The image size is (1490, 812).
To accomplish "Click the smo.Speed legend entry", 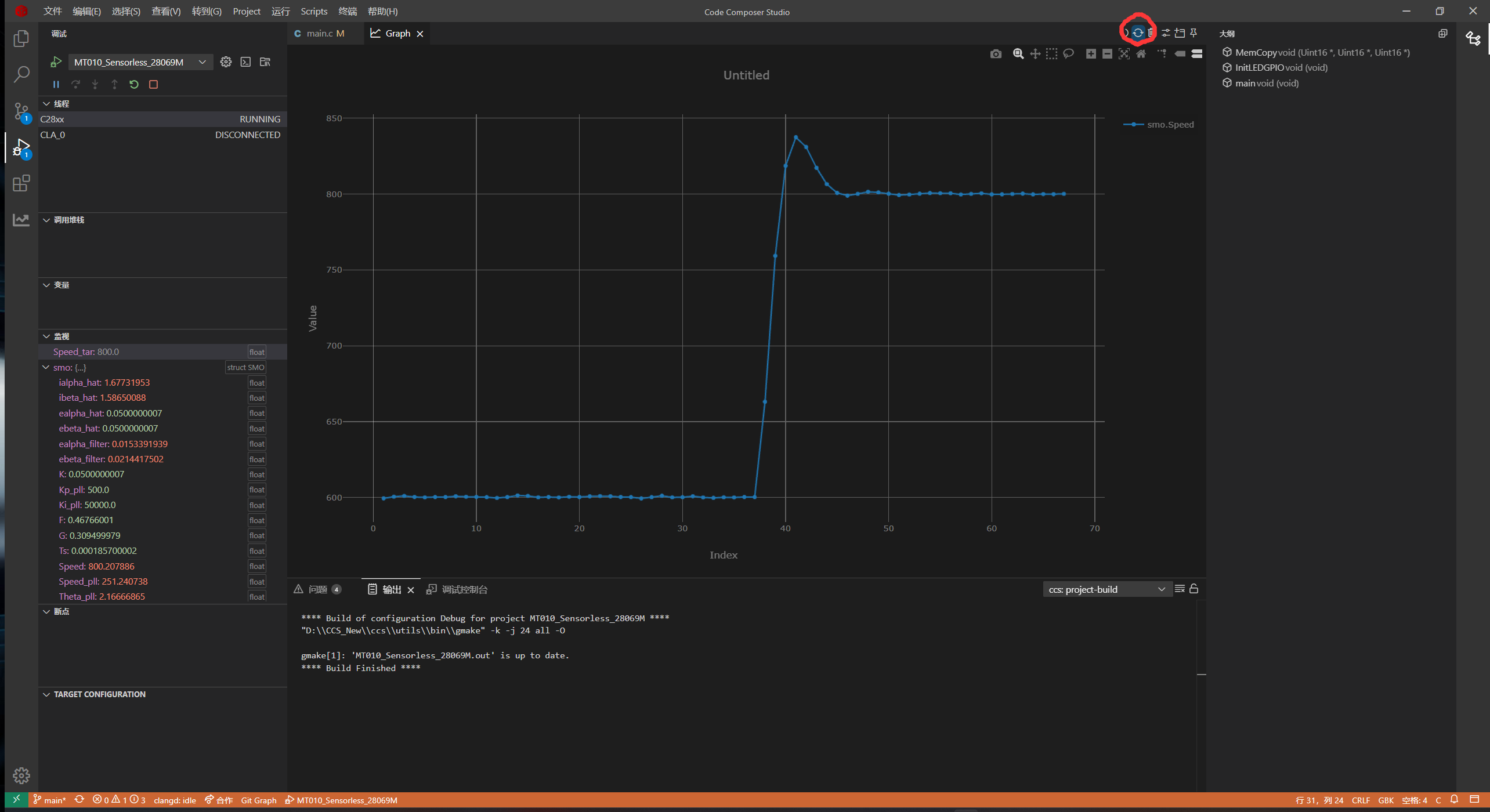I will (x=1169, y=125).
